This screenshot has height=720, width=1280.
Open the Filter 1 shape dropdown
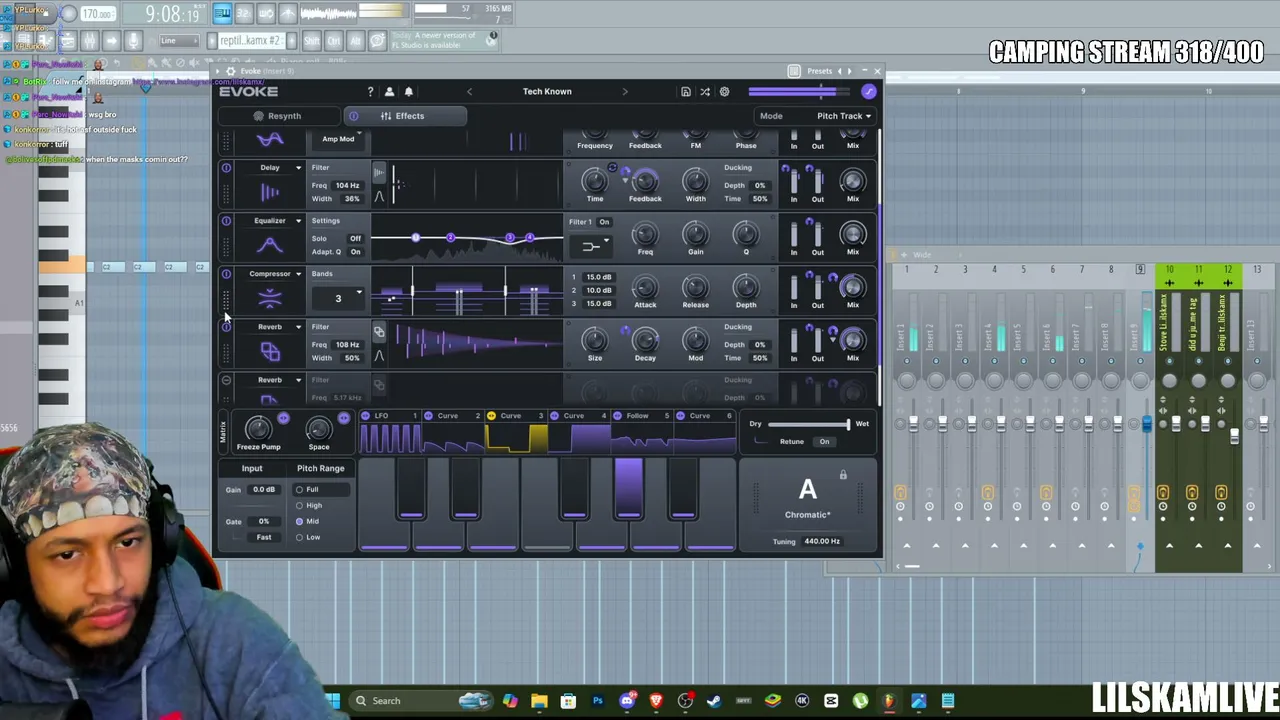[x=592, y=245]
